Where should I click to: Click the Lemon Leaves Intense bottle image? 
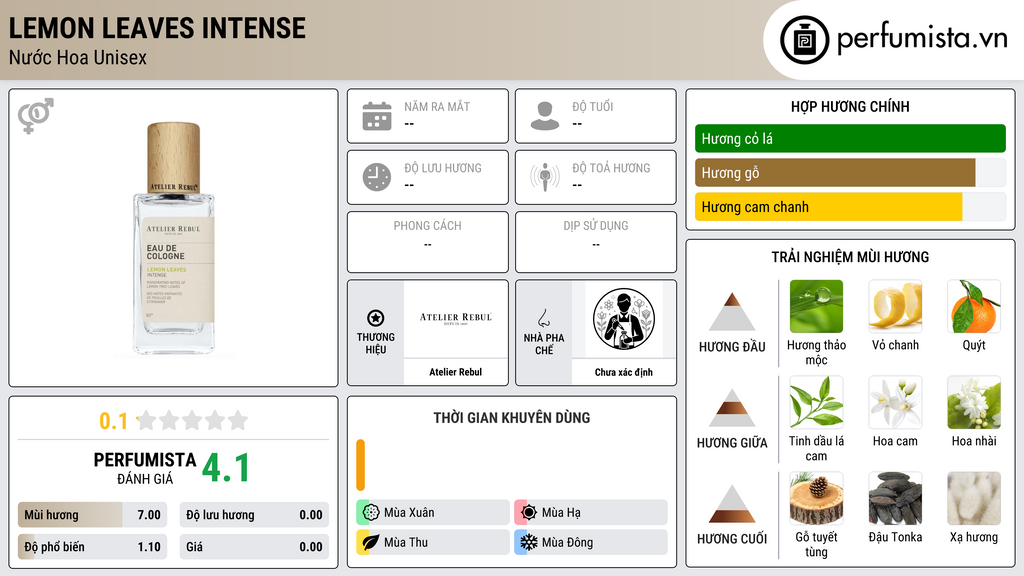(173, 238)
